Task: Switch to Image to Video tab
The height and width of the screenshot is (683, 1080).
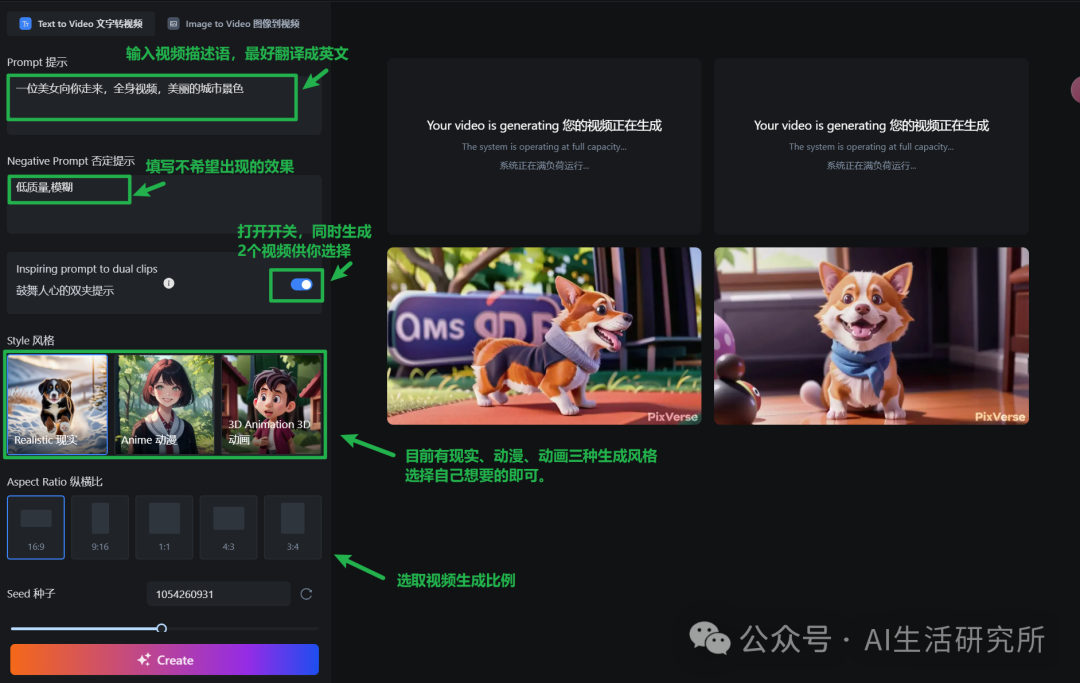Action: 233,23
